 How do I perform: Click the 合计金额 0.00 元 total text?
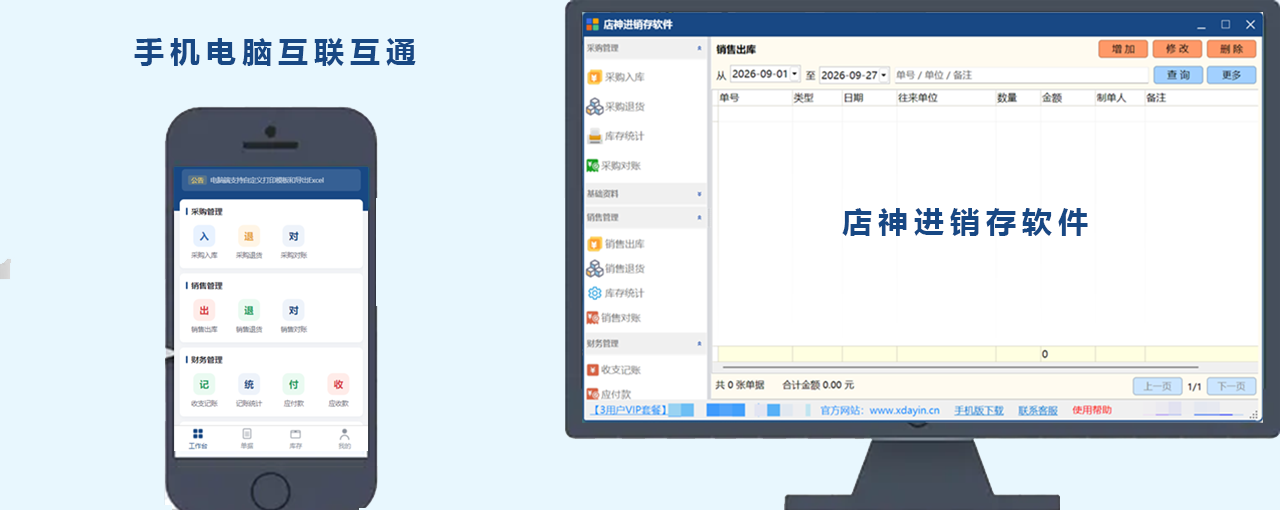pos(818,385)
